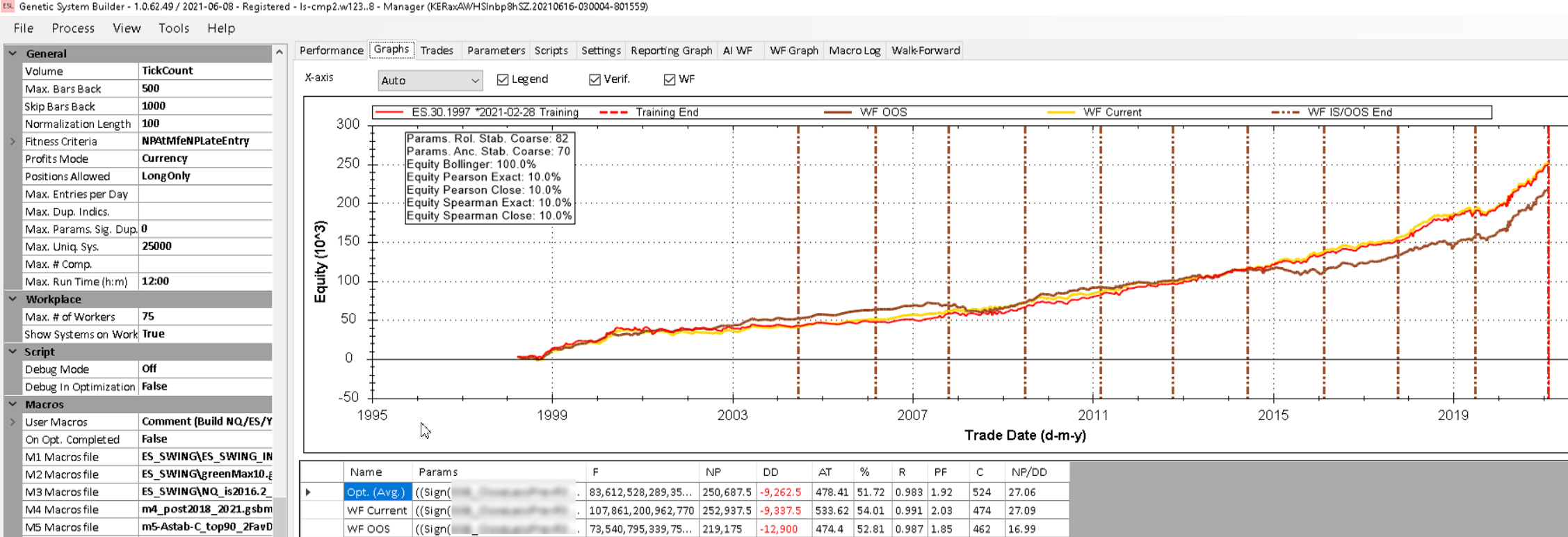Collapse the Workplace section

pos(13,299)
